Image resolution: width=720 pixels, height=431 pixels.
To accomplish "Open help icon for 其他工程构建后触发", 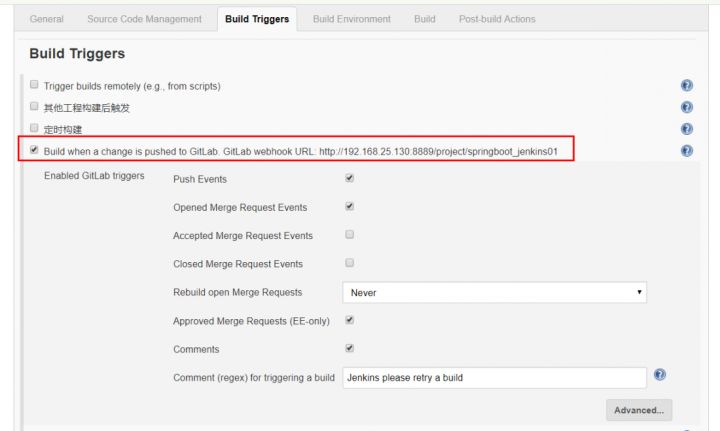I will (686, 107).
